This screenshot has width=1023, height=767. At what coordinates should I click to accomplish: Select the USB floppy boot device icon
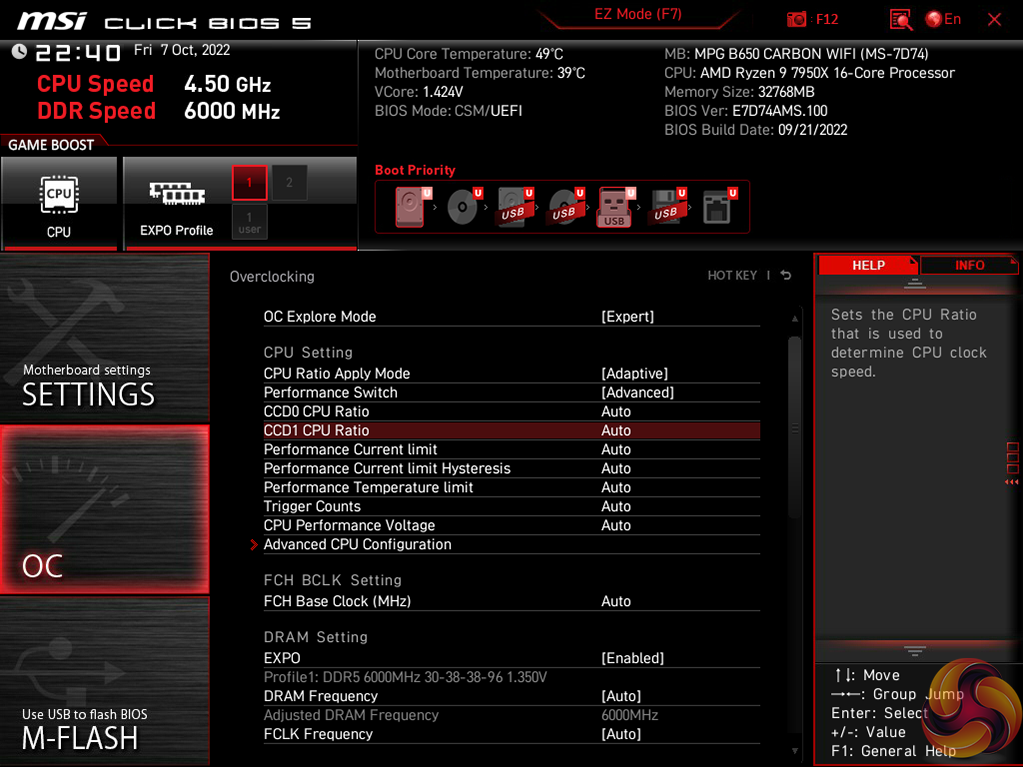coord(666,207)
